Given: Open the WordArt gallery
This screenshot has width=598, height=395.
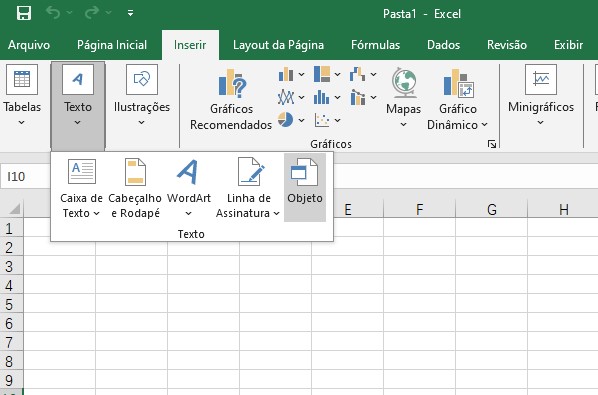Looking at the screenshot, I should point(188,188).
